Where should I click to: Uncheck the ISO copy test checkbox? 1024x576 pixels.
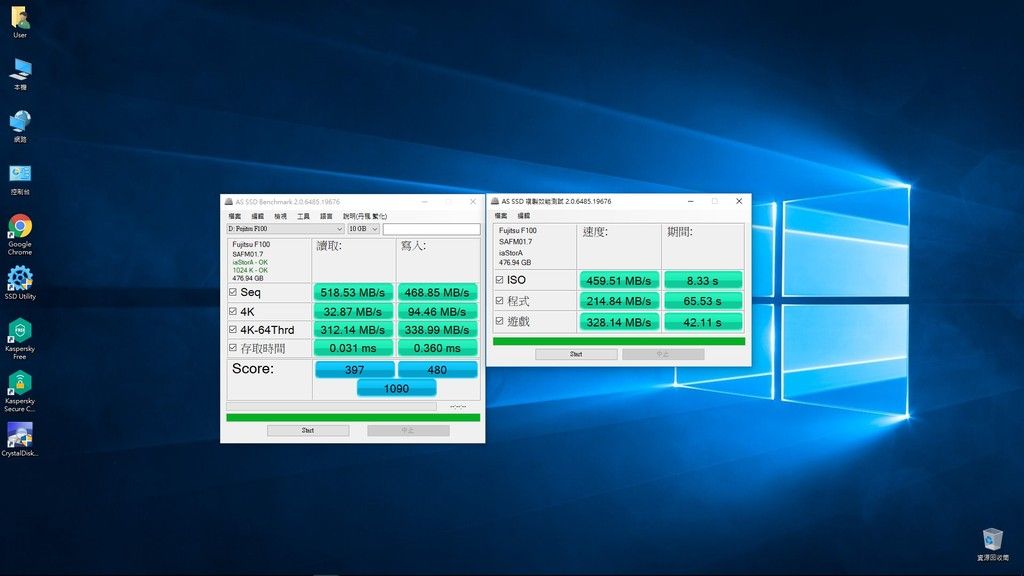pyautogui.click(x=500, y=280)
